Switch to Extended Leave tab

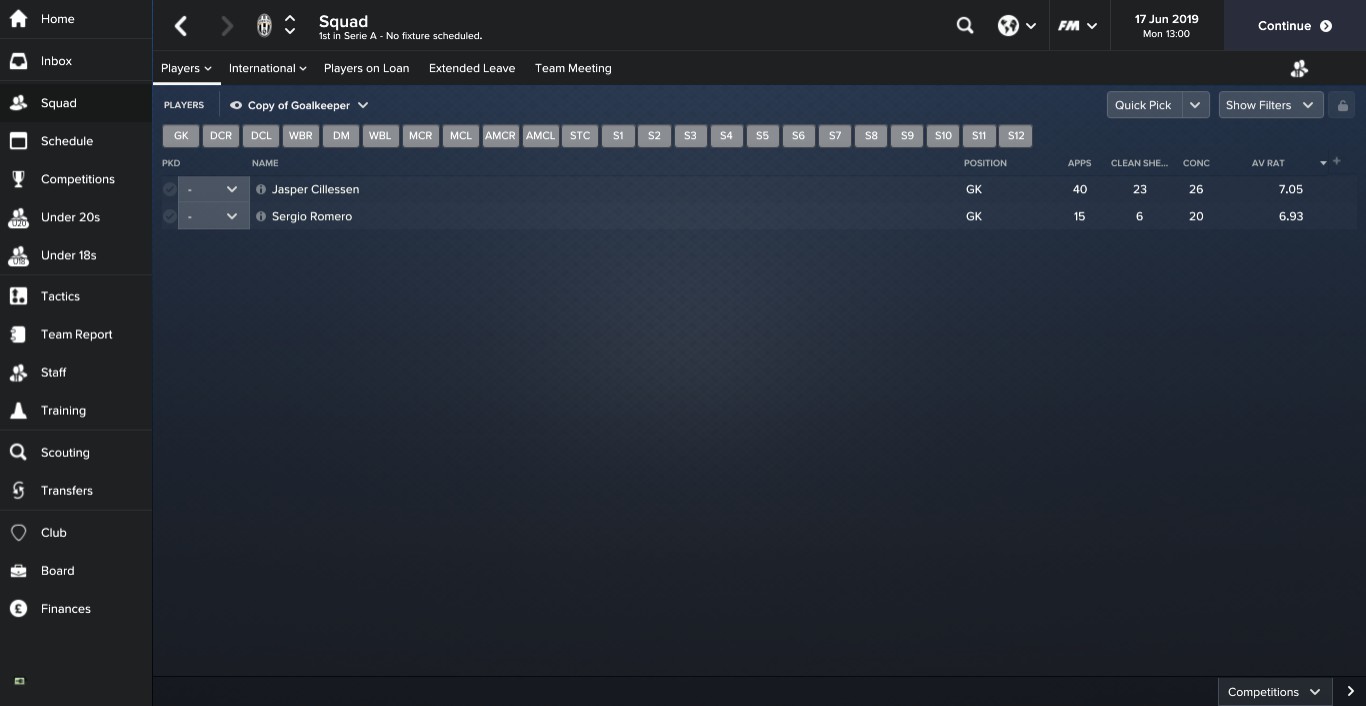pyautogui.click(x=472, y=68)
